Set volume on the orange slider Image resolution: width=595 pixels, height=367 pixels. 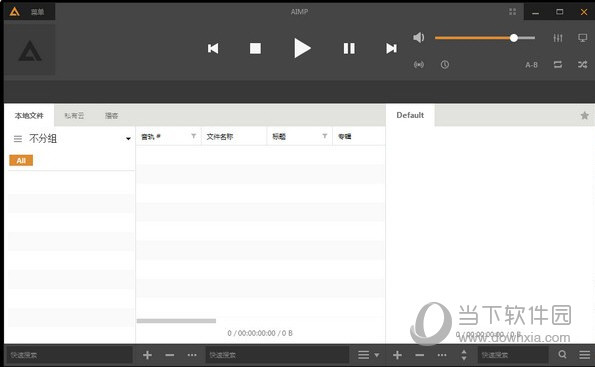click(x=485, y=38)
